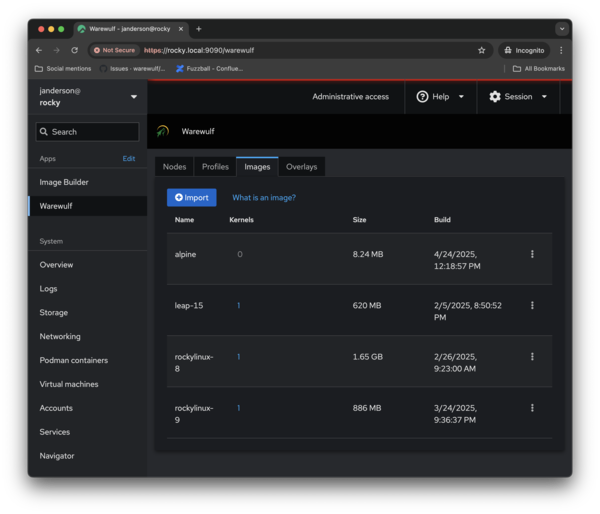Click the browser forward arrow

pyautogui.click(x=57, y=50)
